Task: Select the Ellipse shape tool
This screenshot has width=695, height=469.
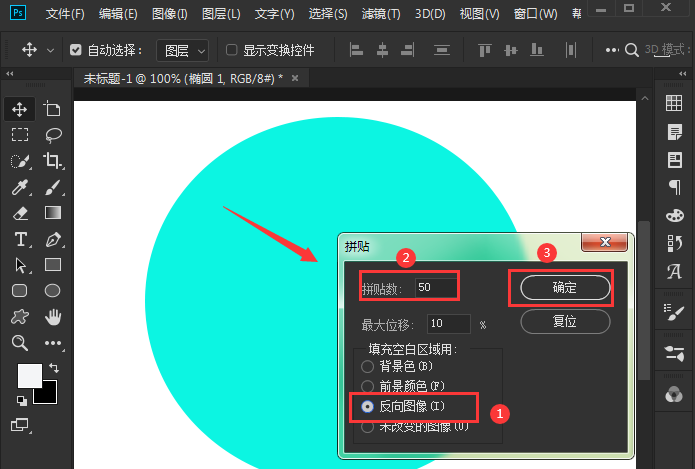Action: [x=53, y=291]
